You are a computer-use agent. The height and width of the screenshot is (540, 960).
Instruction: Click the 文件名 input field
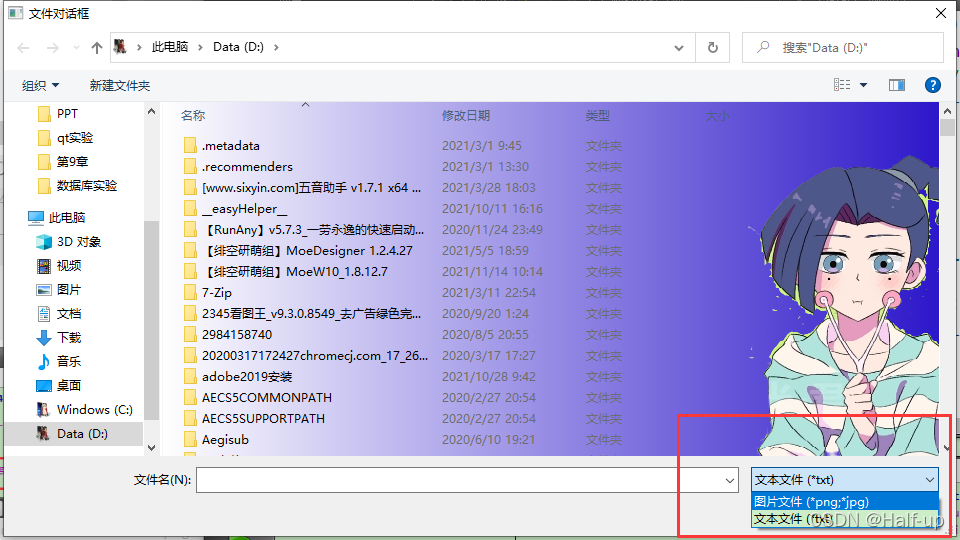click(x=467, y=480)
